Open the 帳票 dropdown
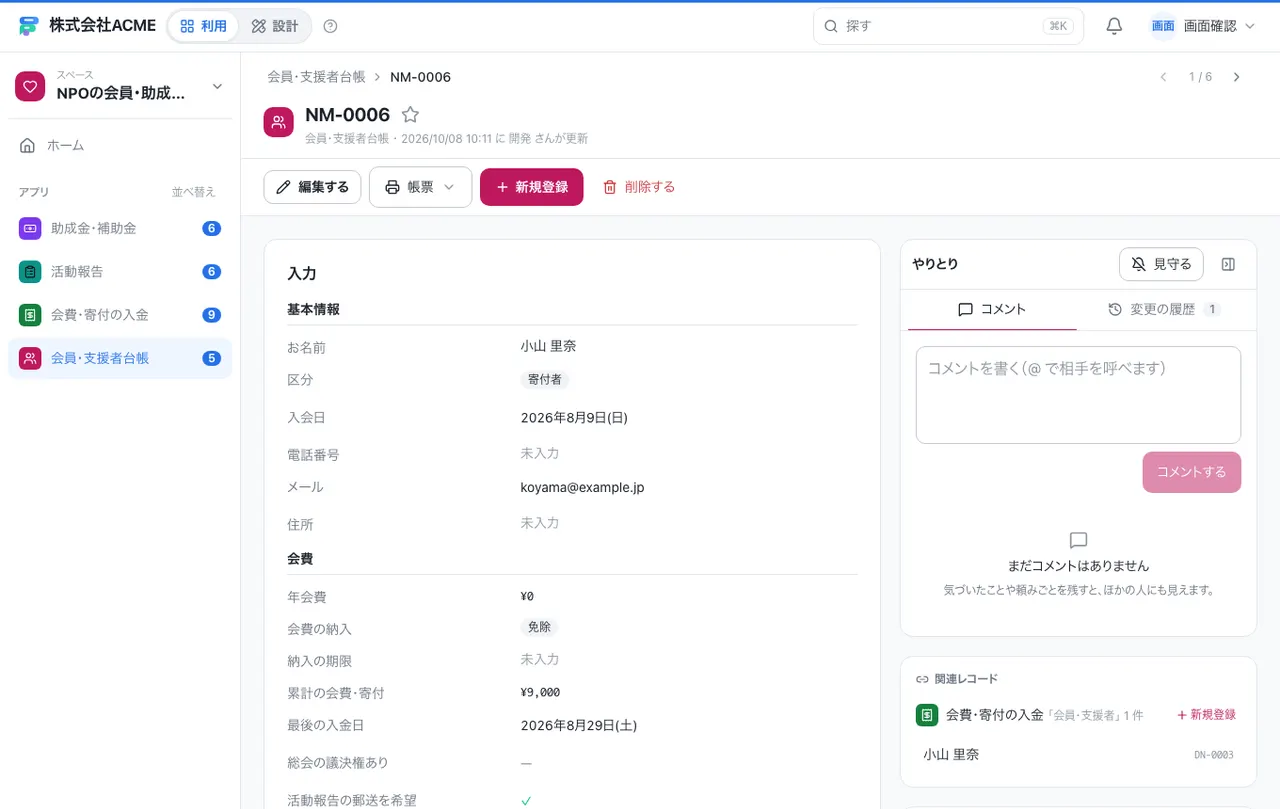 point(420,187)
